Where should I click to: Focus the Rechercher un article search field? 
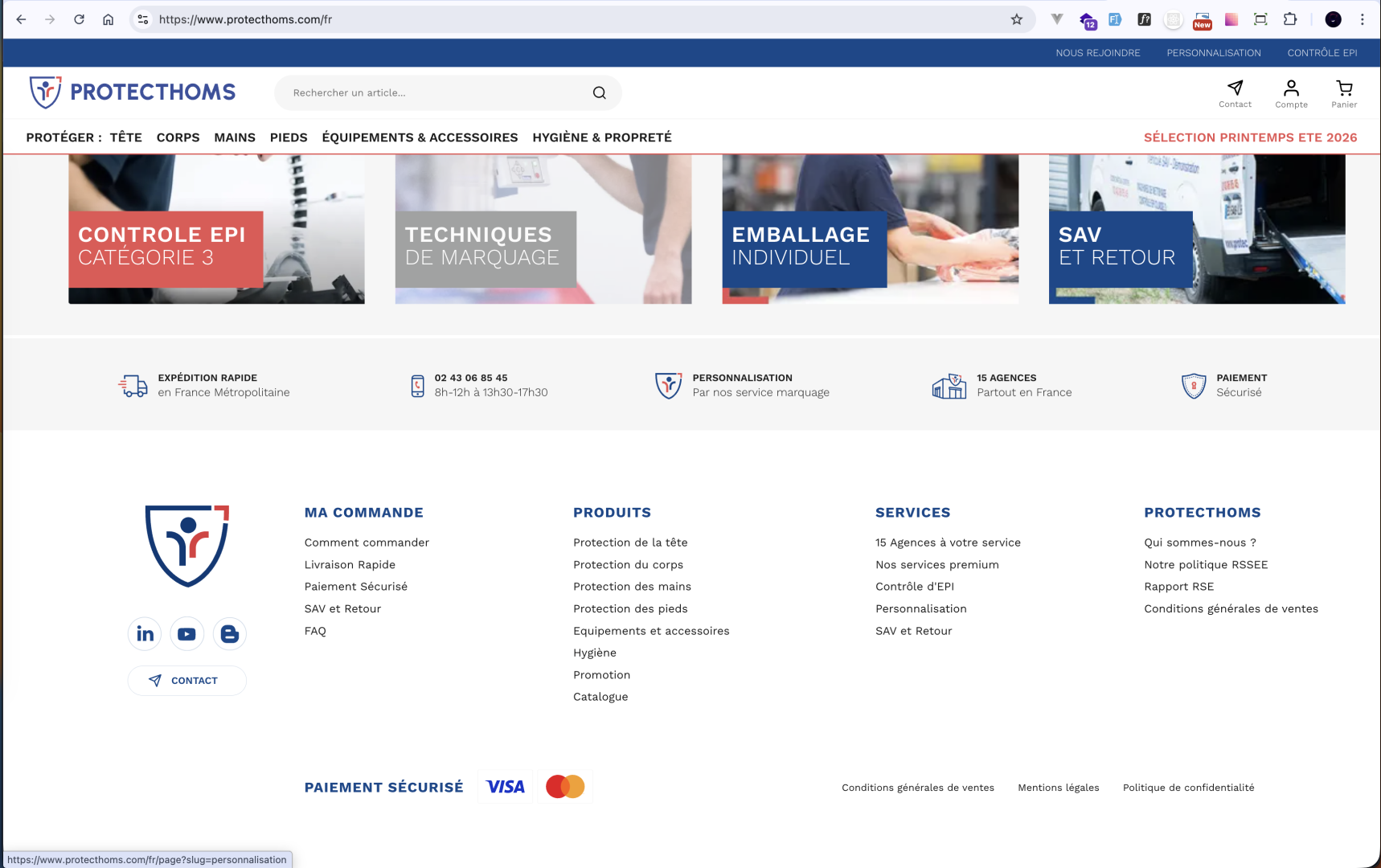[434, 93]
